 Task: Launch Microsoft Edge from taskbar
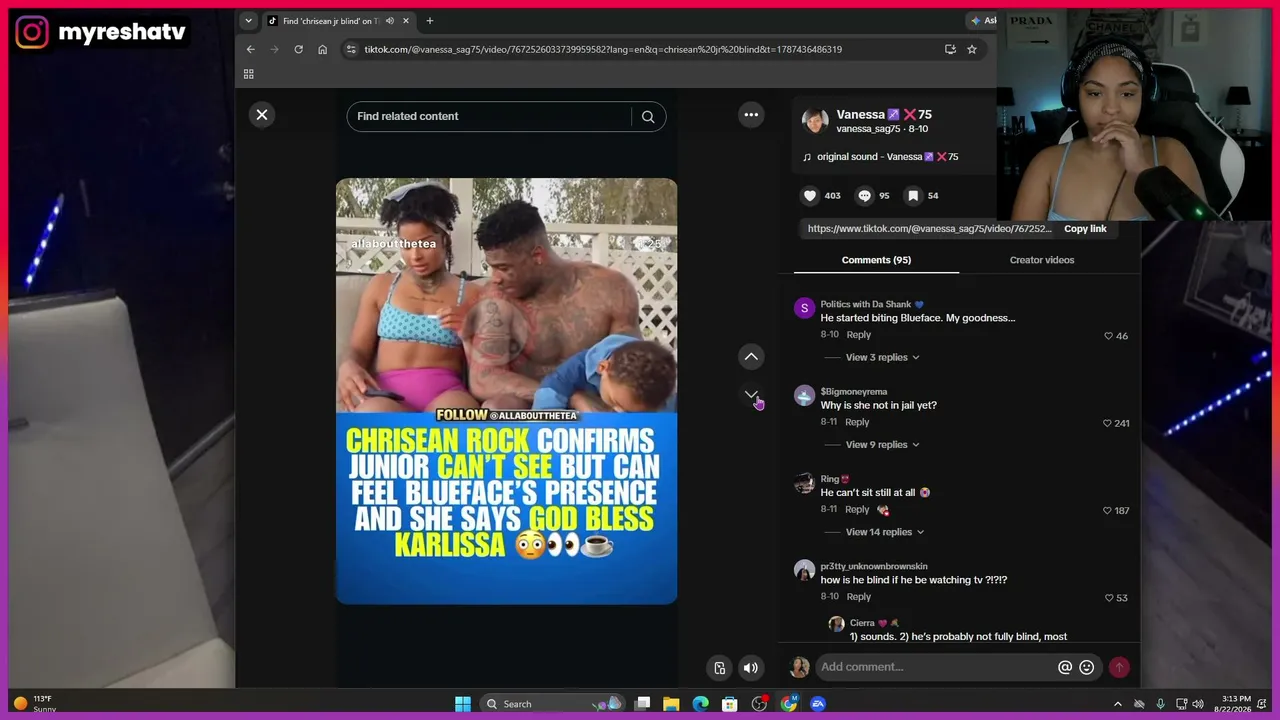coord(701,704)
